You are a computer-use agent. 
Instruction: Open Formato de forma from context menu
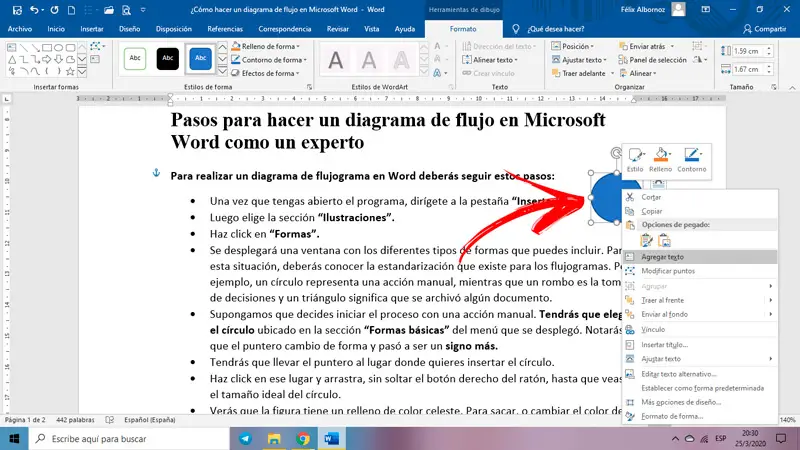tap(700, 416)
